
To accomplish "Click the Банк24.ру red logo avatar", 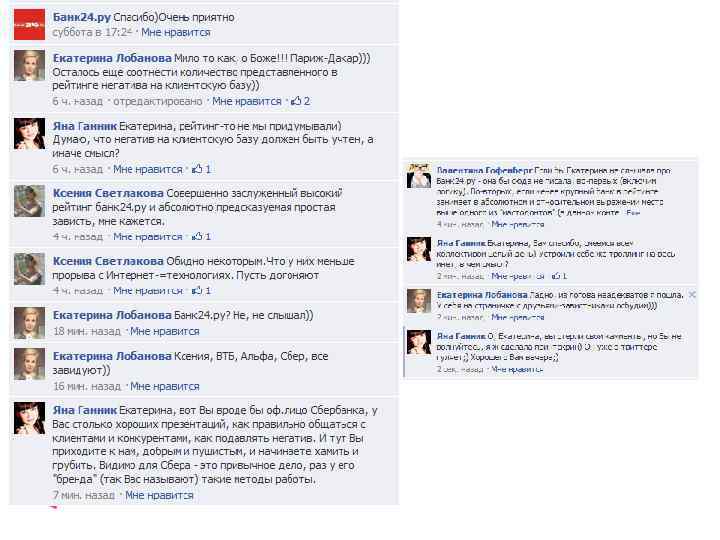I will [x=29, y=24].
